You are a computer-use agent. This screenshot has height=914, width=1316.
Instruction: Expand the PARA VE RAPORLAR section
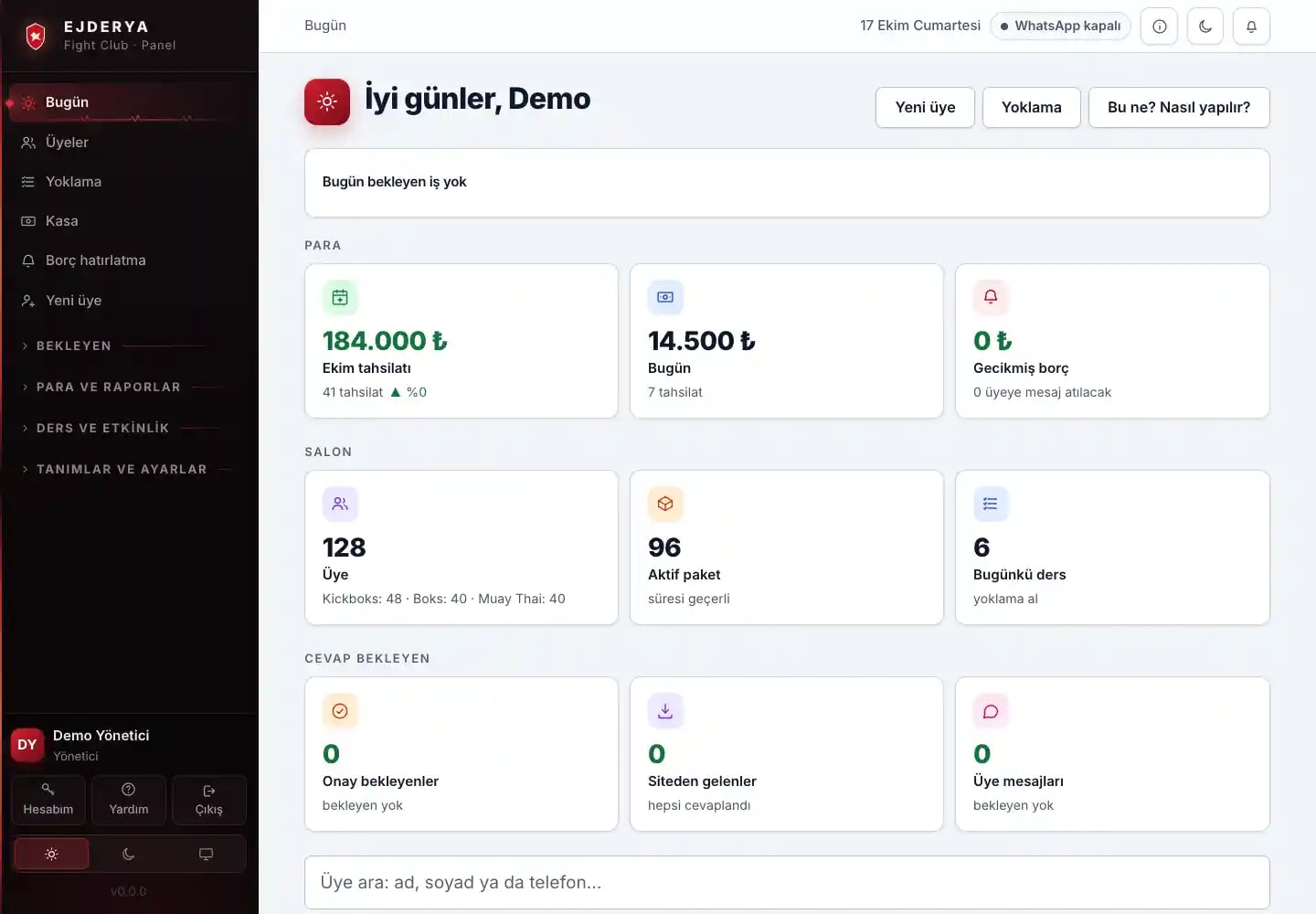click(122, 387)
